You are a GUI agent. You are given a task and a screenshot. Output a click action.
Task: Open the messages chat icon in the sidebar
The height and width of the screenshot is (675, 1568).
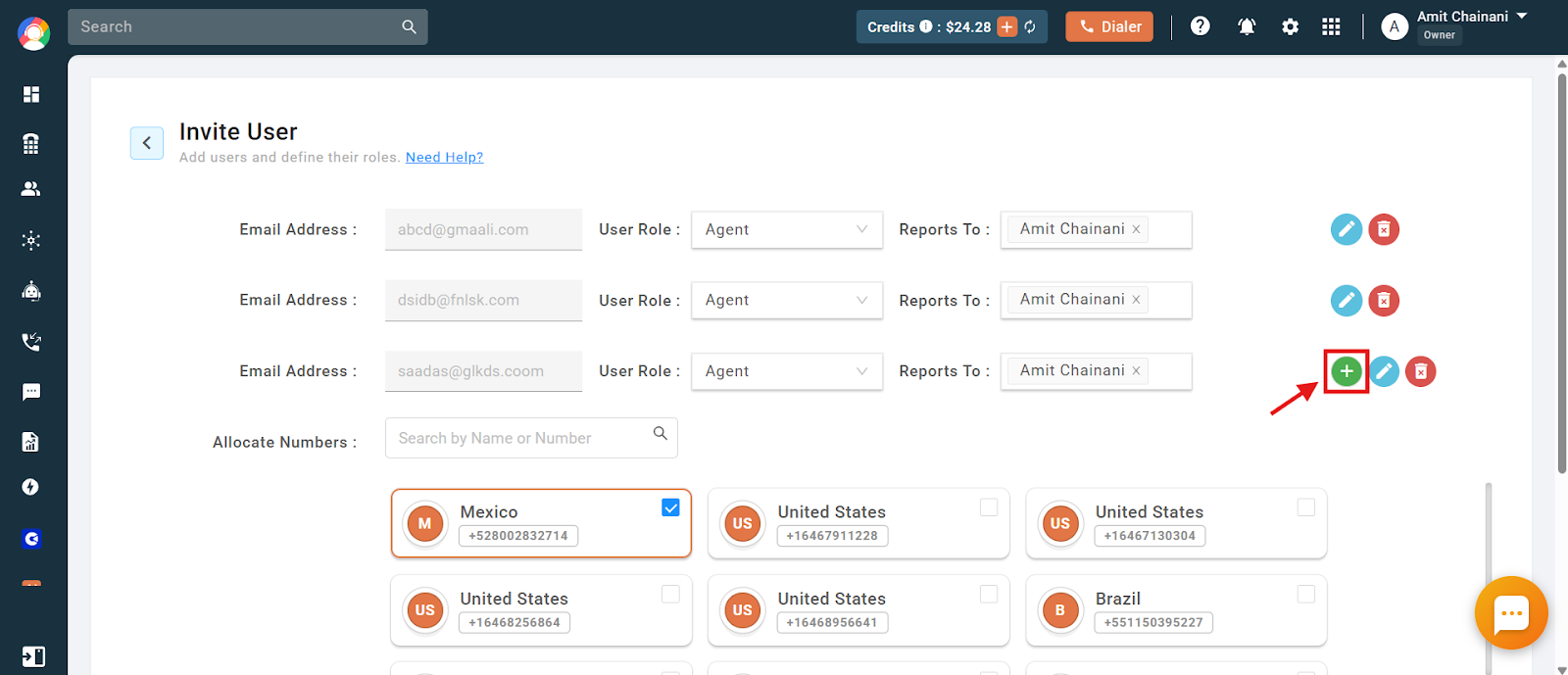point(31,392)
